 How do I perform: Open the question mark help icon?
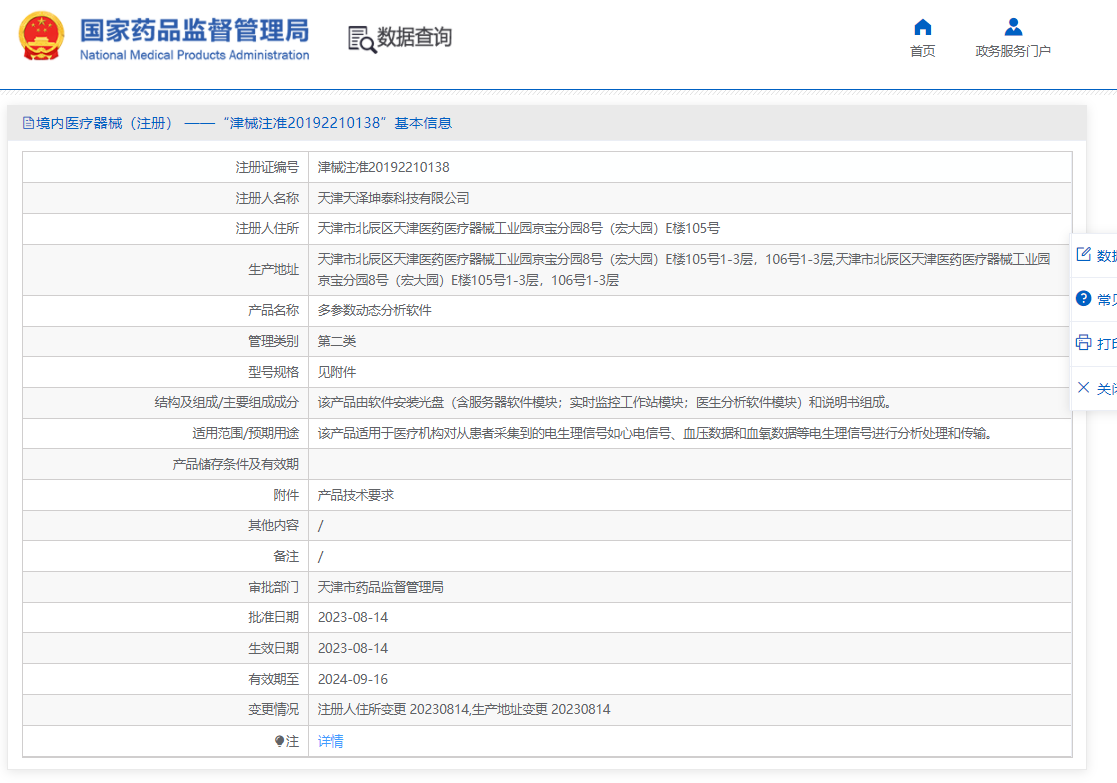1084,299
